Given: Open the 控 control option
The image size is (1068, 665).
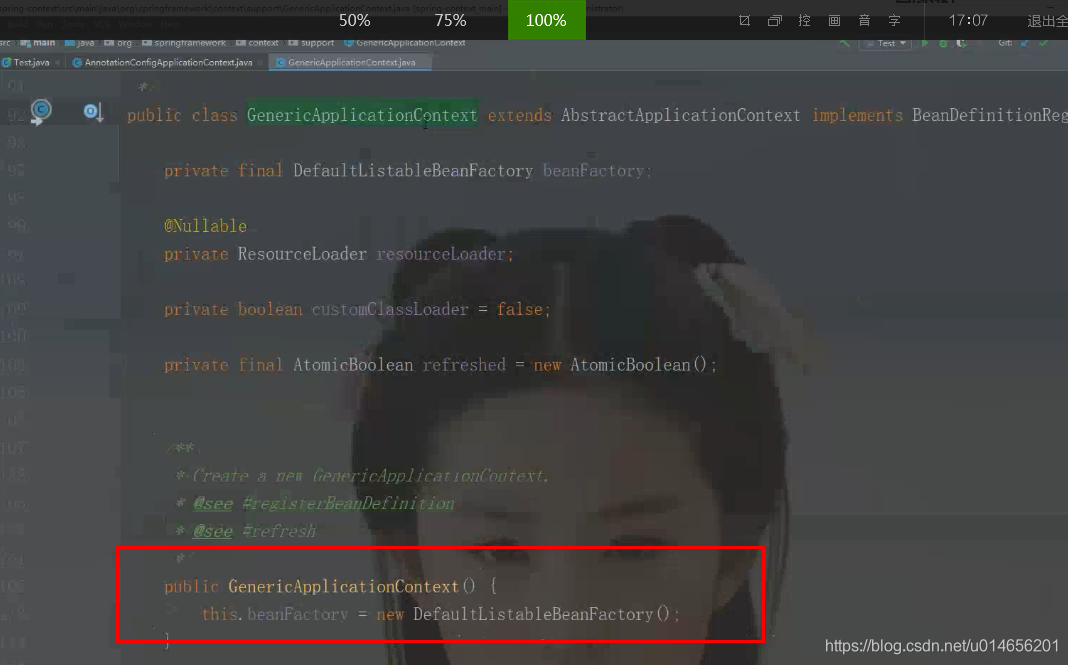Looking at the screenshot, I should pos(804,21).
